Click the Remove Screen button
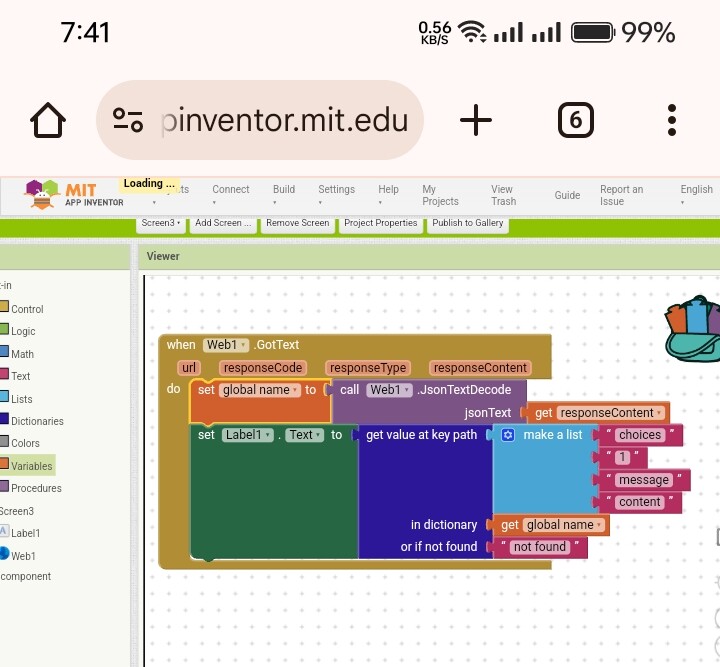 (x=298, y=224)
